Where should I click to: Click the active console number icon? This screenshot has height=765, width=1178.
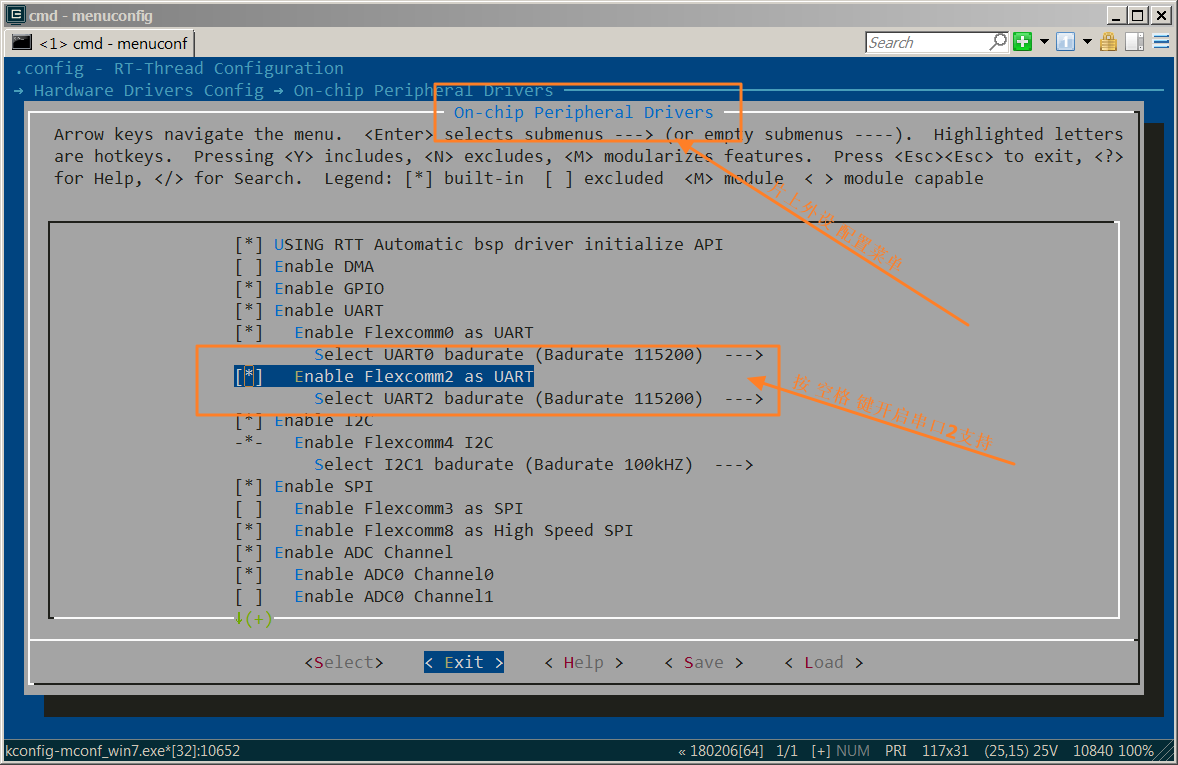click(x=1065, y=42)
